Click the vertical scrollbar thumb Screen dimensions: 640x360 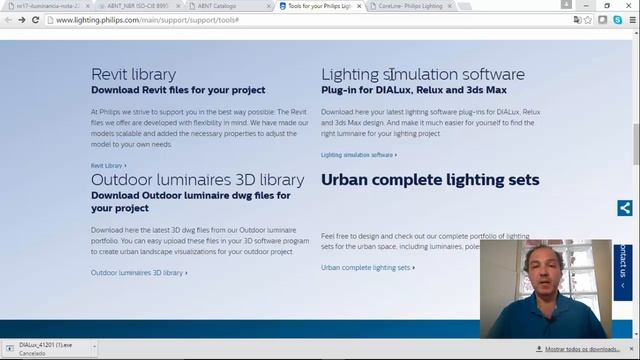coord(636,144)
